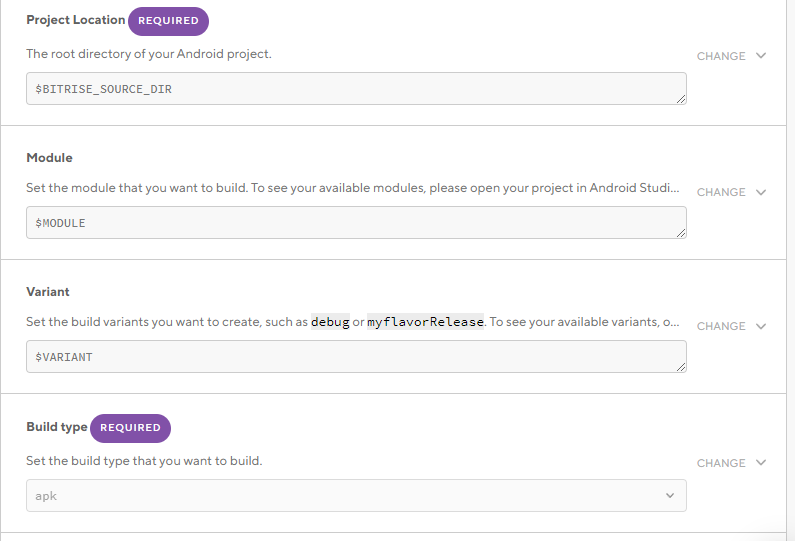Click 'The root directory of your Android project.' text
This screenshot has height=541, width=795.
tap(149, 54)
